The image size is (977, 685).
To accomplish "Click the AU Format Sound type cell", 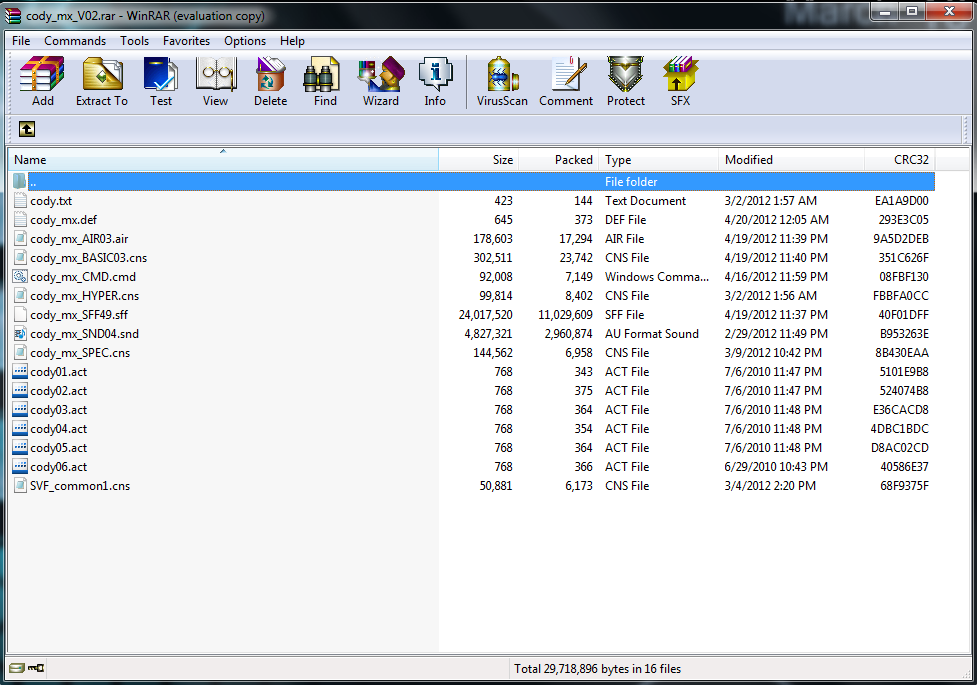I will [652, 333].
